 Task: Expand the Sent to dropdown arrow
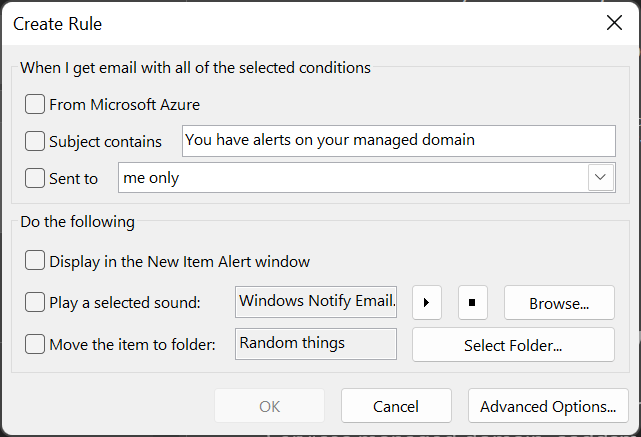coord(600,178)
